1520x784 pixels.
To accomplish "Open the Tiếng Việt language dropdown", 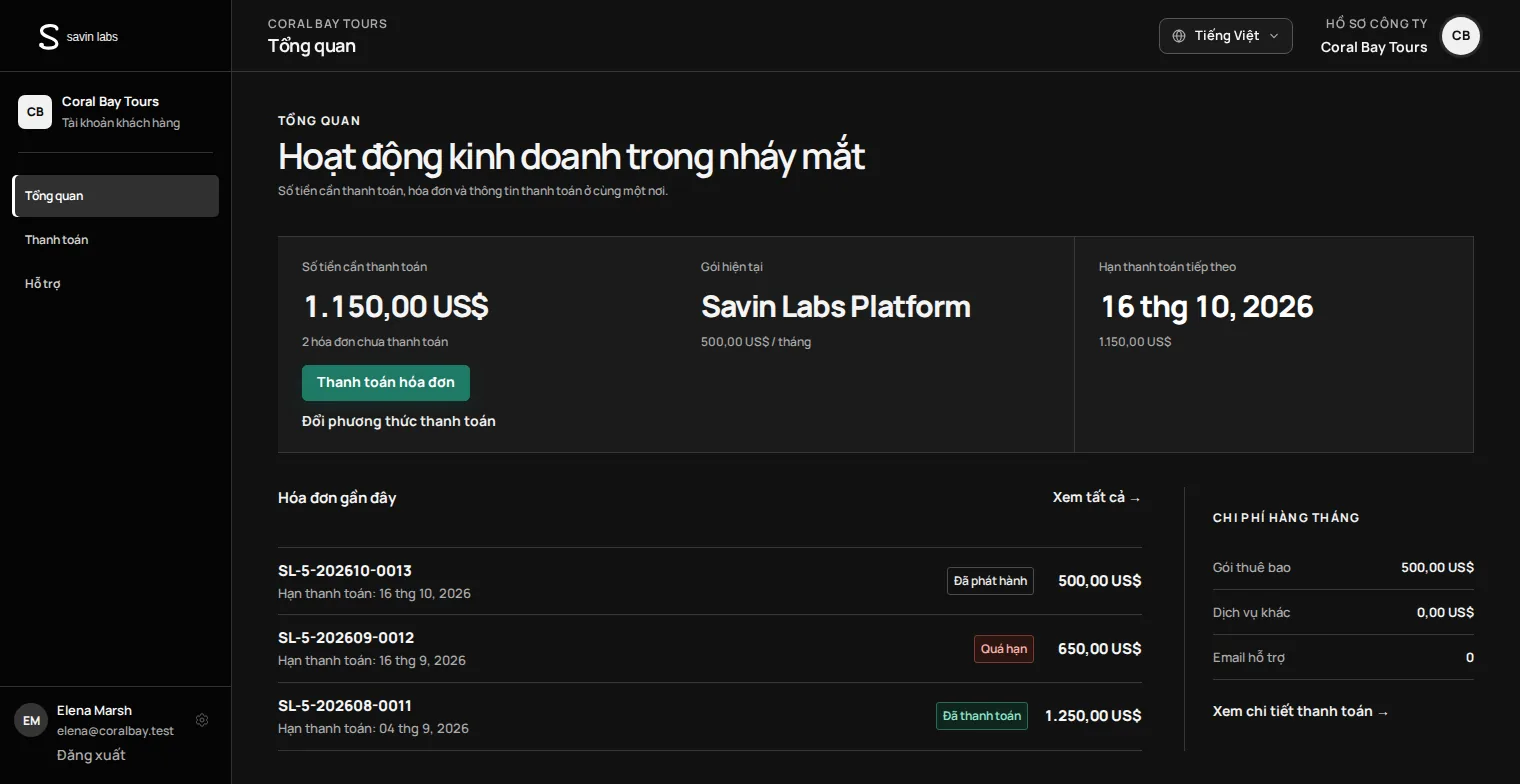I will 1226,36.
